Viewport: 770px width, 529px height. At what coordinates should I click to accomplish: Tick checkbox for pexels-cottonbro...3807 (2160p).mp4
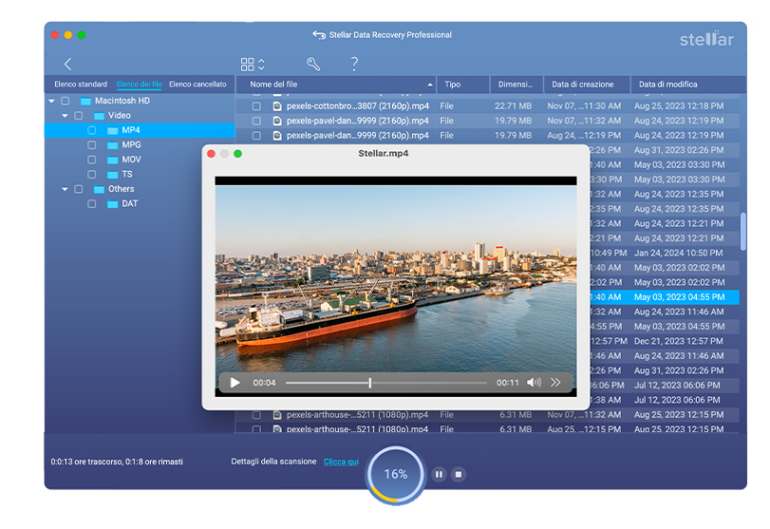256,106
